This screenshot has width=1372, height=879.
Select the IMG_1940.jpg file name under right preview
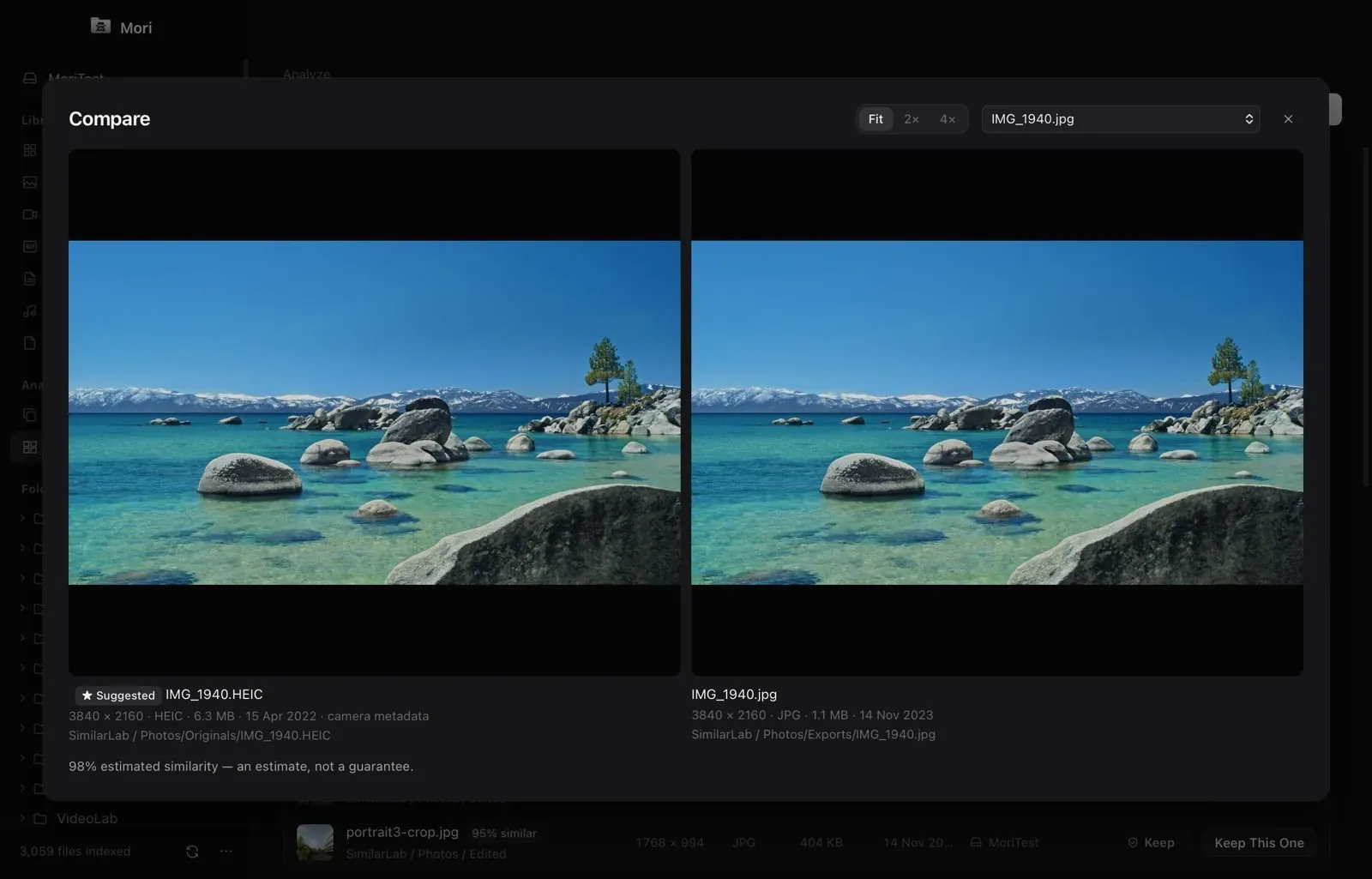(734, 695)
